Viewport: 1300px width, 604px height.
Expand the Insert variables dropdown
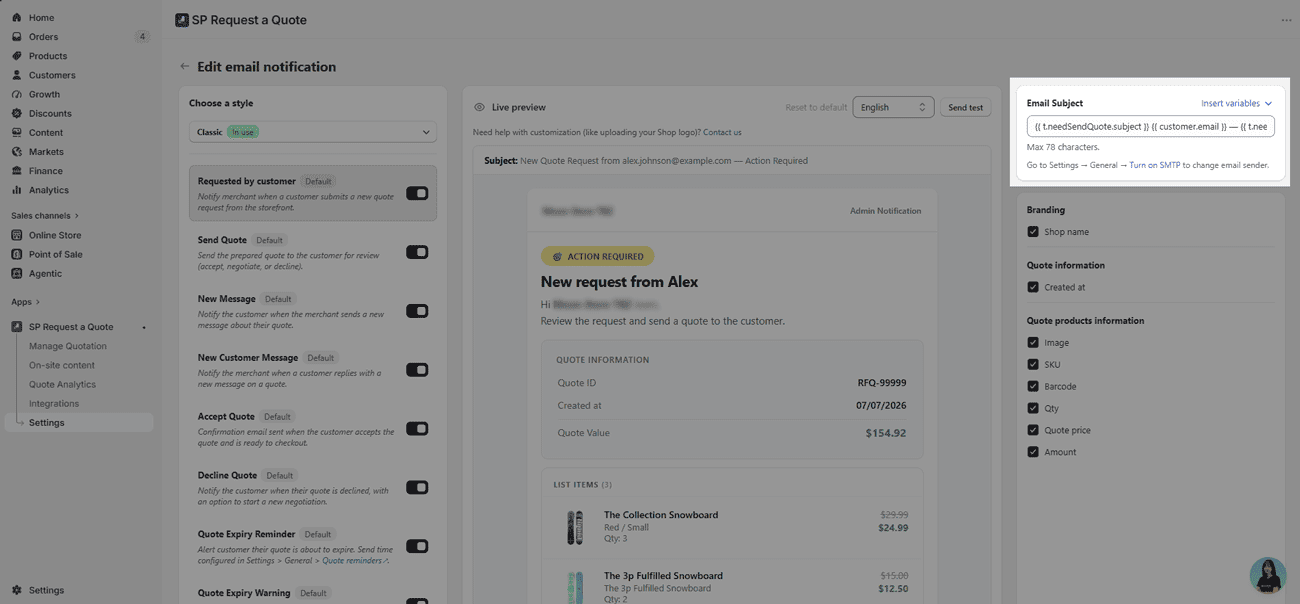pyautogui.click(x=1237, y=103)
